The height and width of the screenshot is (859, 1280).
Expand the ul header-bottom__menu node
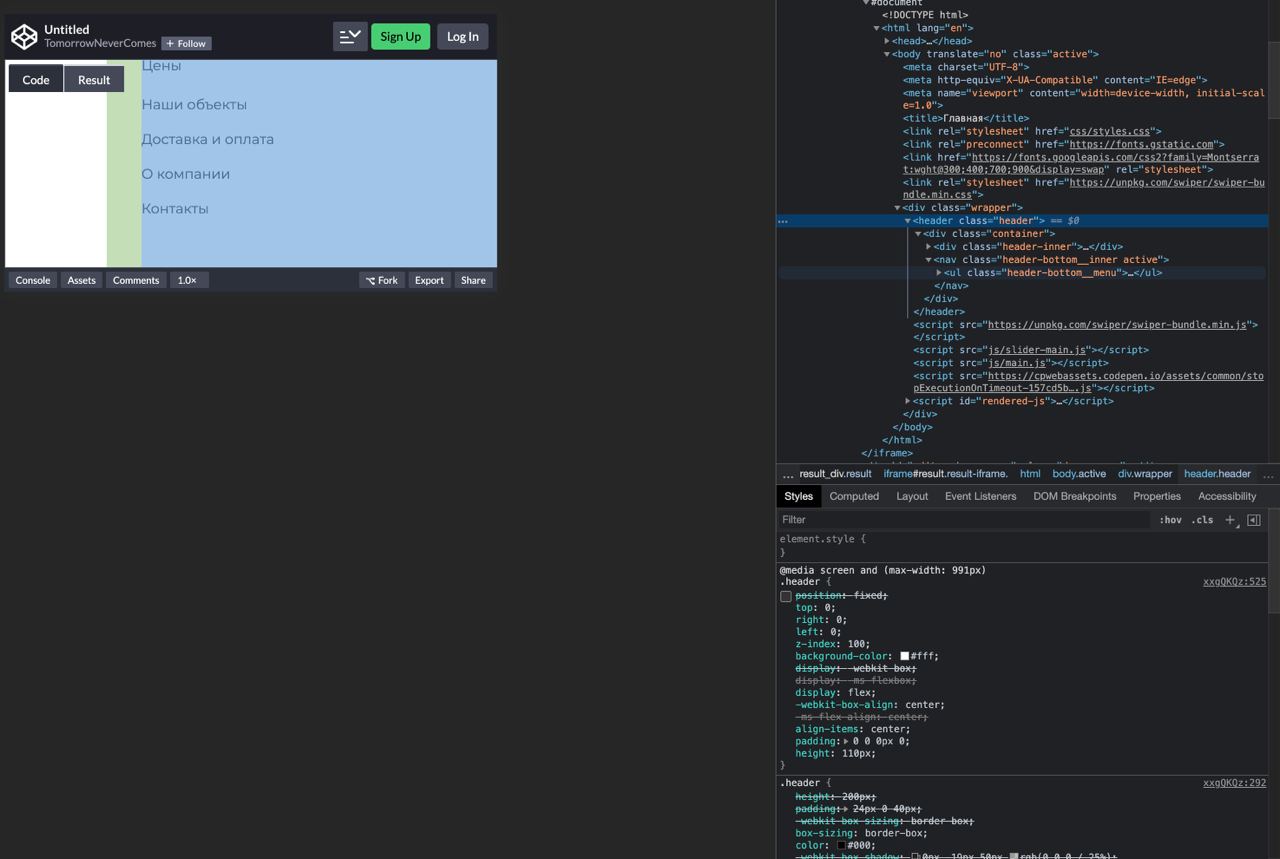coord(939,273)
